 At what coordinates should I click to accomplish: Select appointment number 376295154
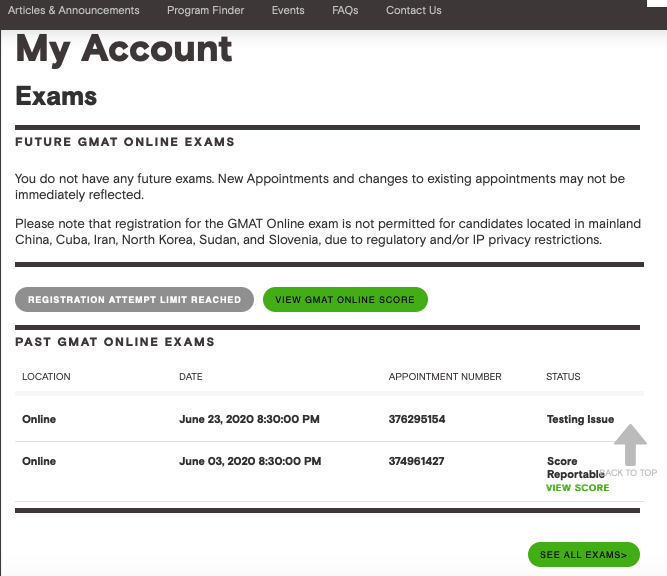tap(416, 419)
